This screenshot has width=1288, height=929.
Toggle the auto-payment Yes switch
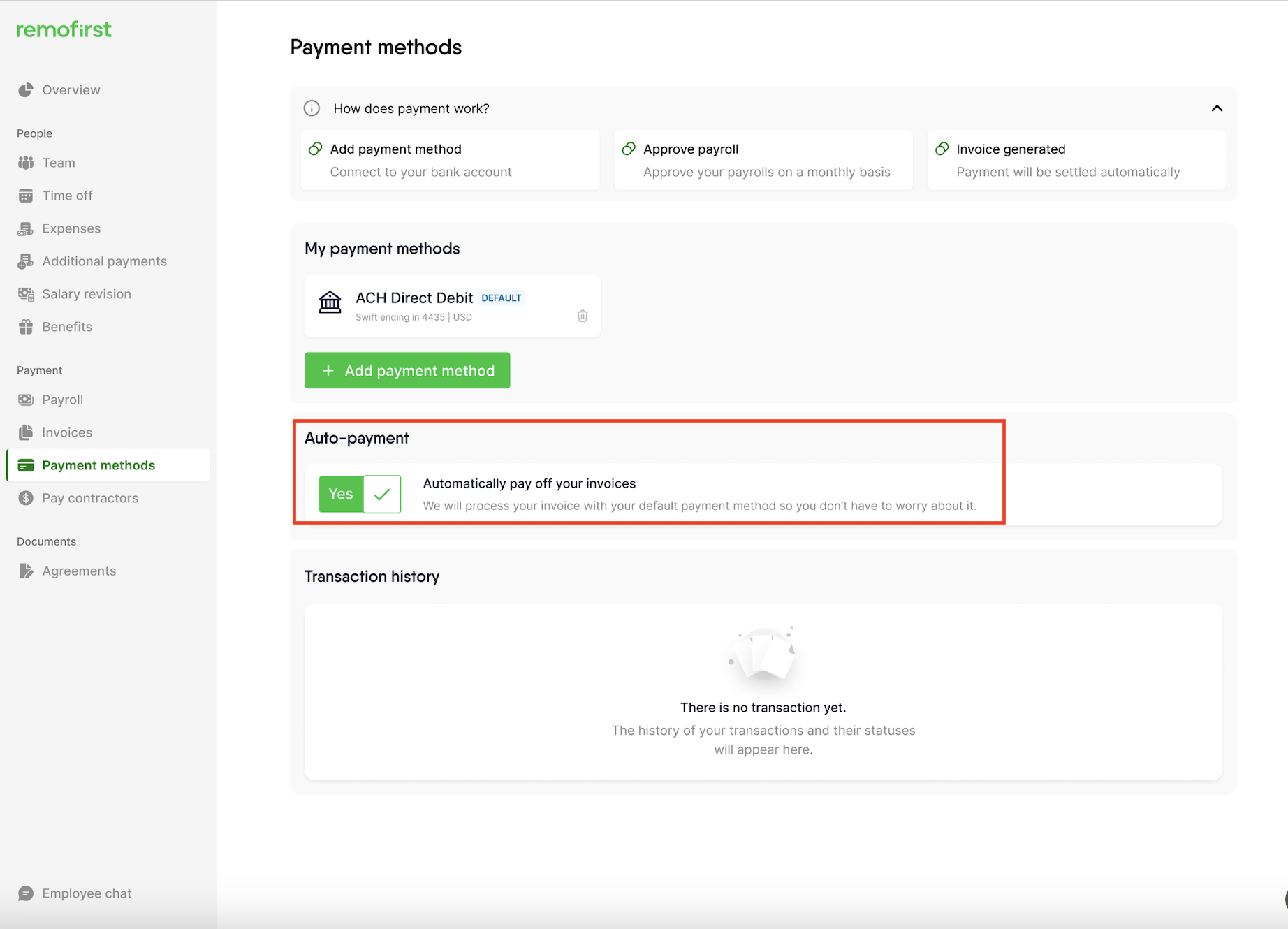tap(360, 494)
